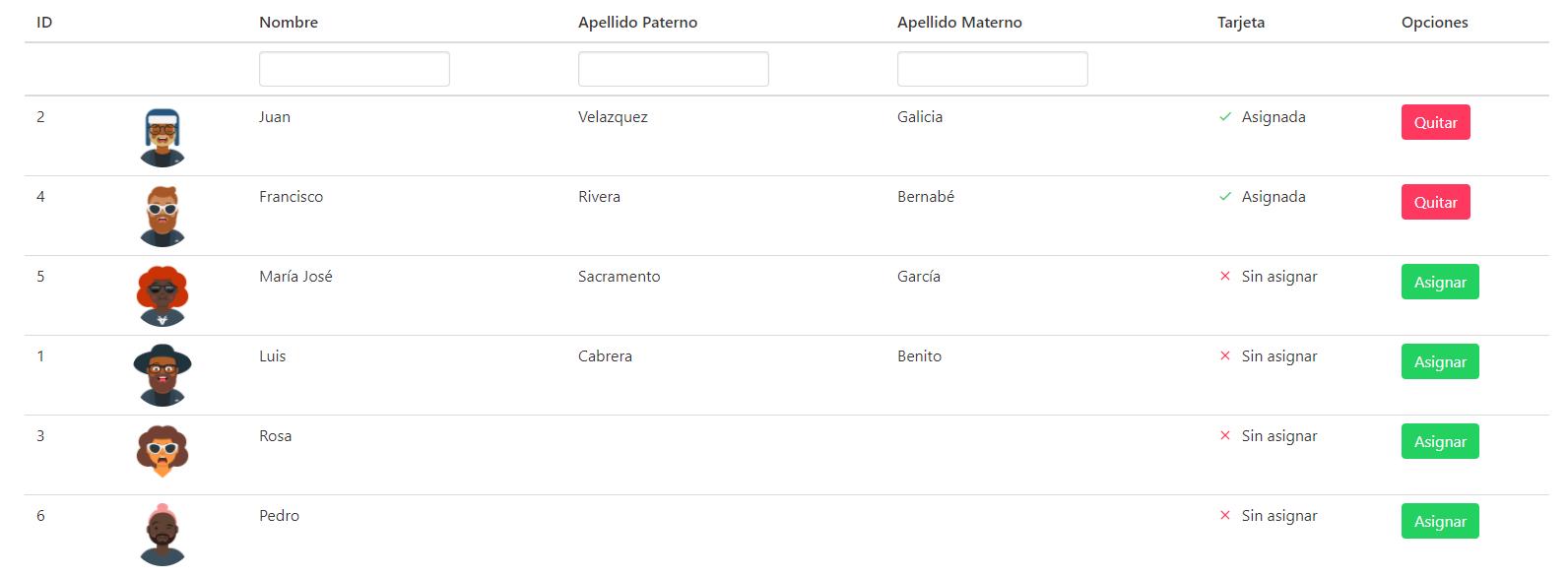Click Juan's avatar with blue headphones
Viewport: 1568px width, 578px height.
163,137
